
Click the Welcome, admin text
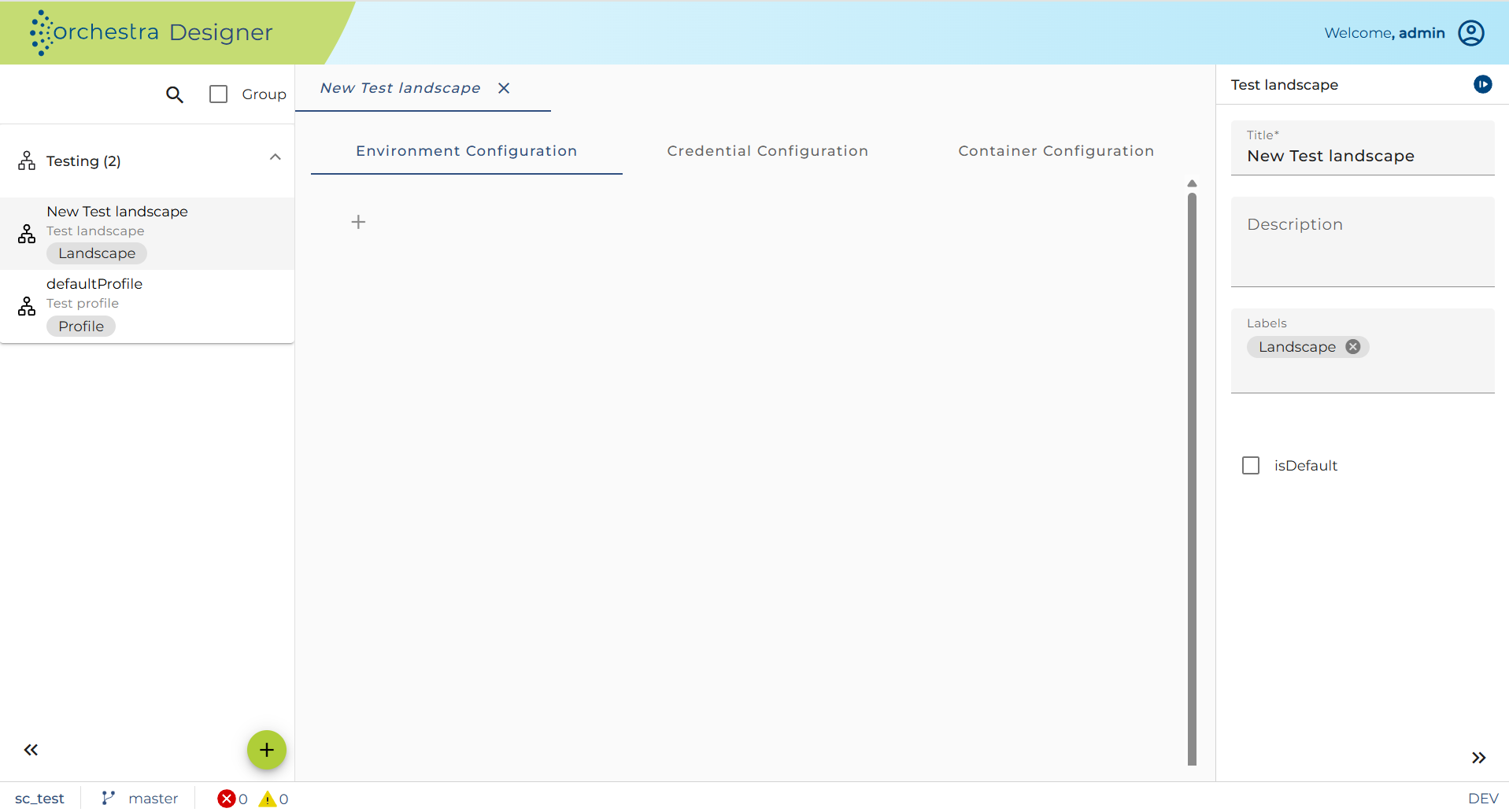coord(1385,33)
